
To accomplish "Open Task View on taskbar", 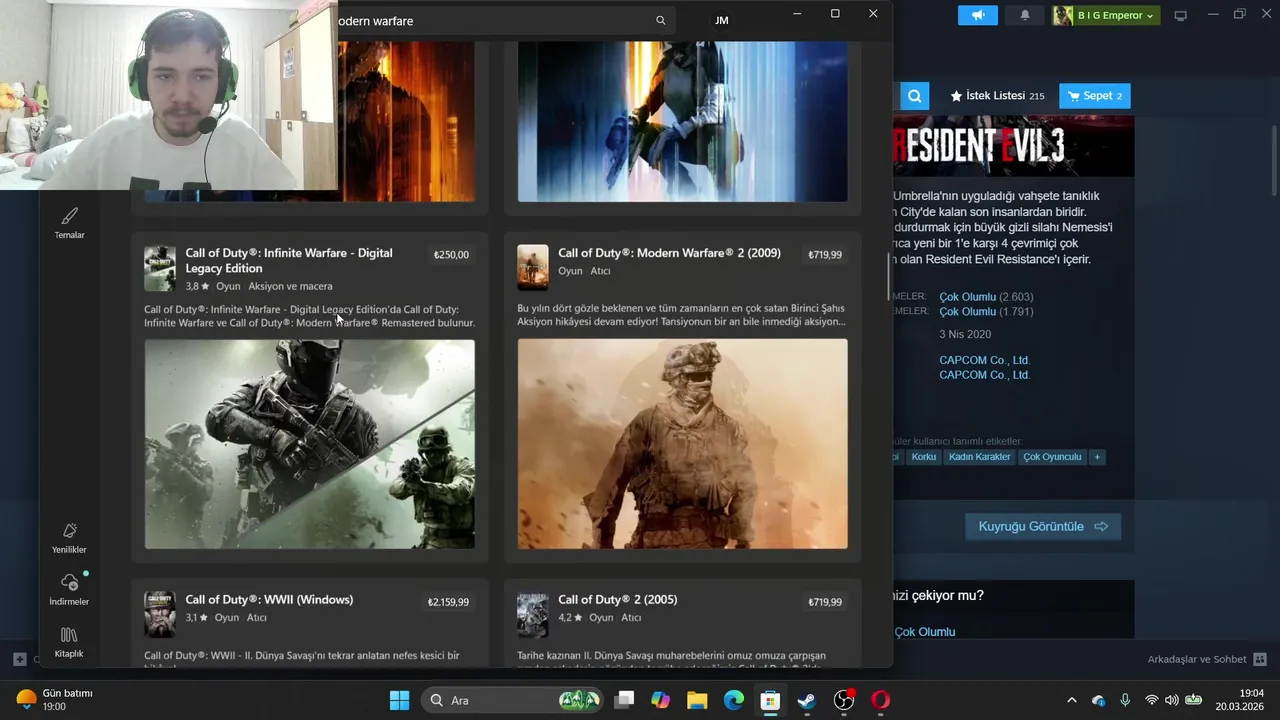I will tap(624, 700).
